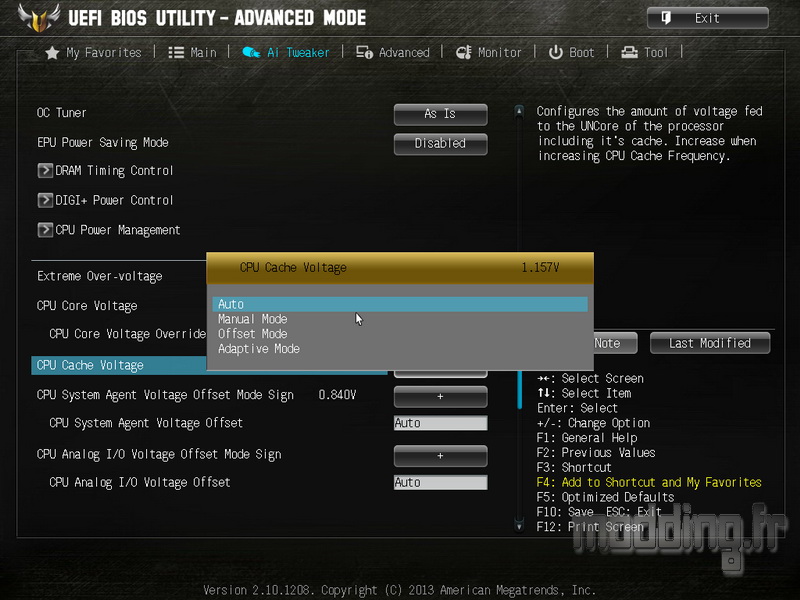Click the Tool tab printer icon

click(630, 52)
